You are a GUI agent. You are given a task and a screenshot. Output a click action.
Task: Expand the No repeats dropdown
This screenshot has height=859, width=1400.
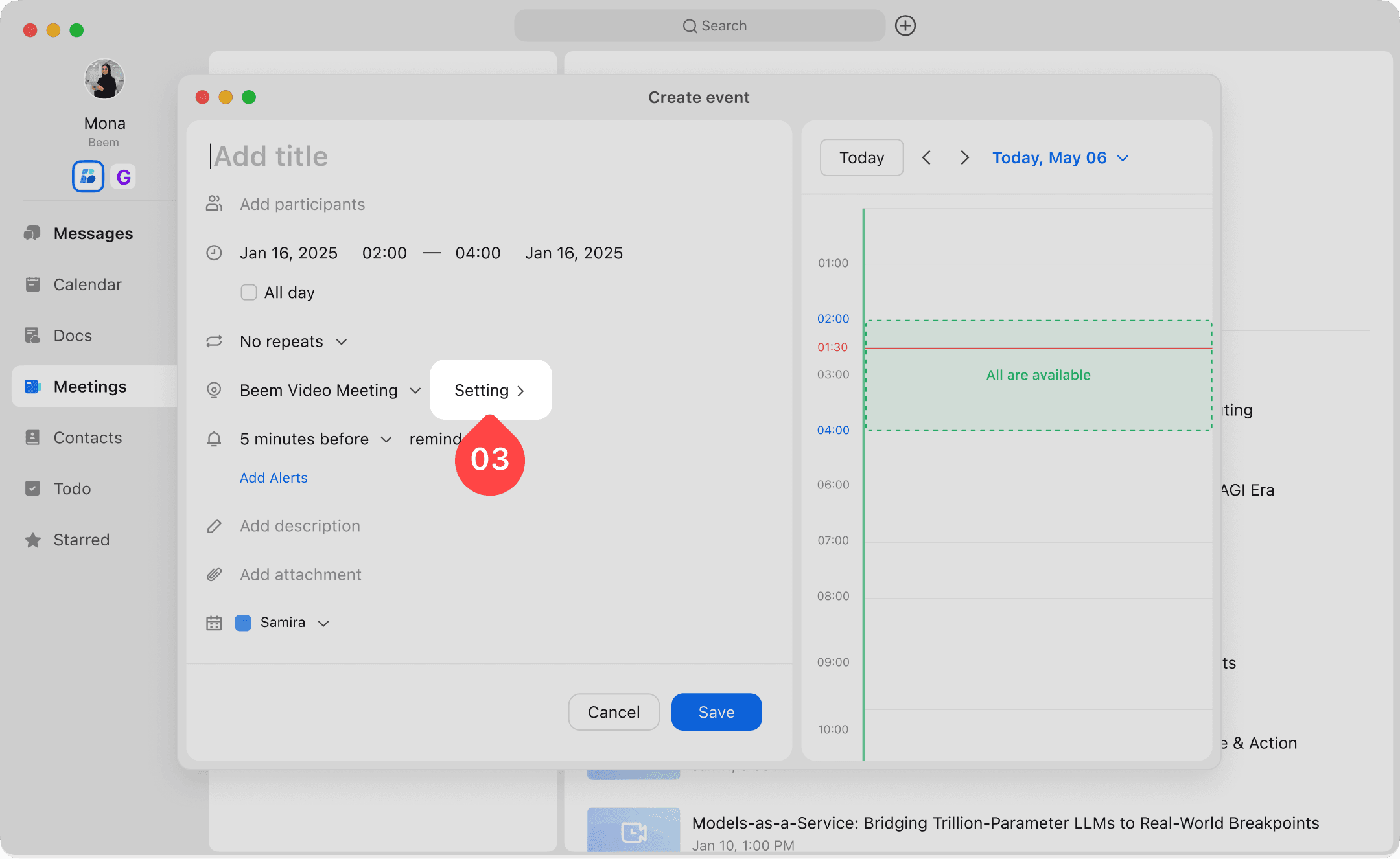293,341
